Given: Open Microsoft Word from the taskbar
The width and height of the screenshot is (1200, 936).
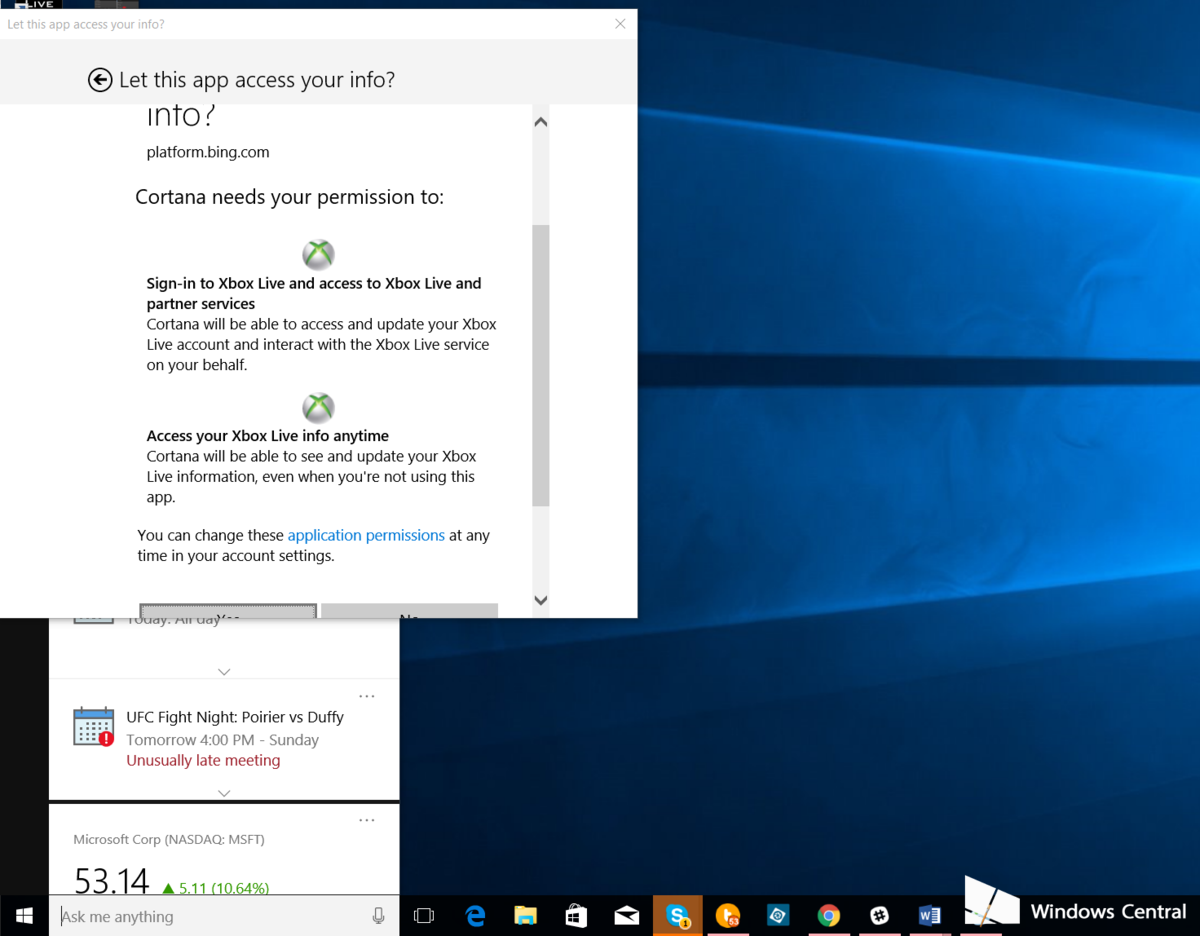Looking at the screenshot, I should [x=929, y=916].
